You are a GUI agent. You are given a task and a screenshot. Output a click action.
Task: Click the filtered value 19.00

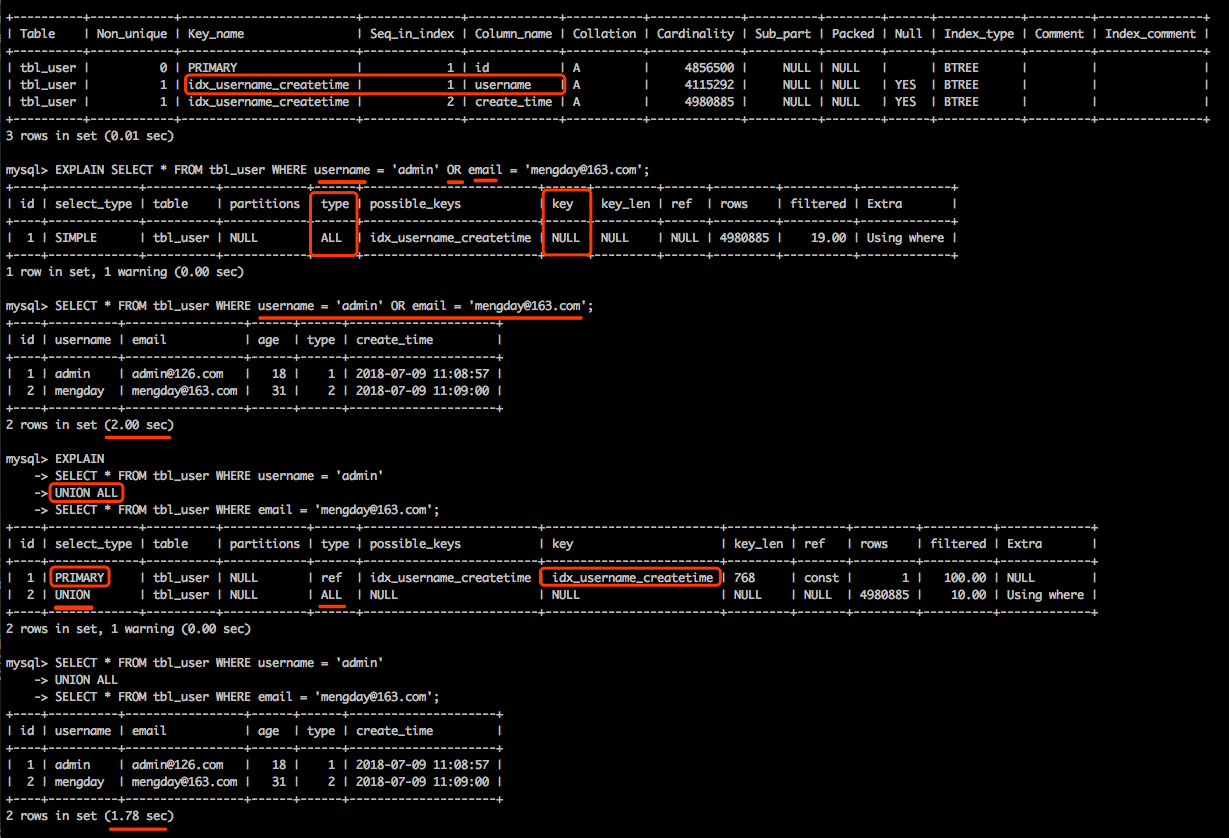coord(829,238)
